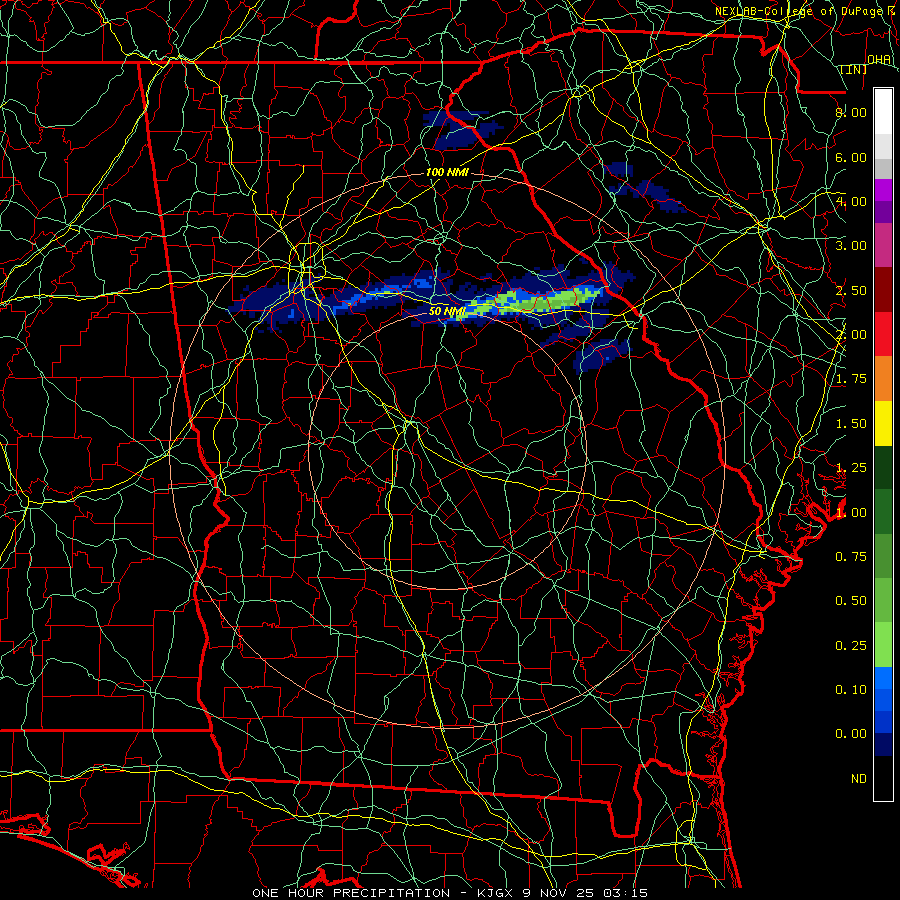Click the 0.10 legend value
Image resolution: width=900 pixels, height=900 pixels.
tap(851, 690)
